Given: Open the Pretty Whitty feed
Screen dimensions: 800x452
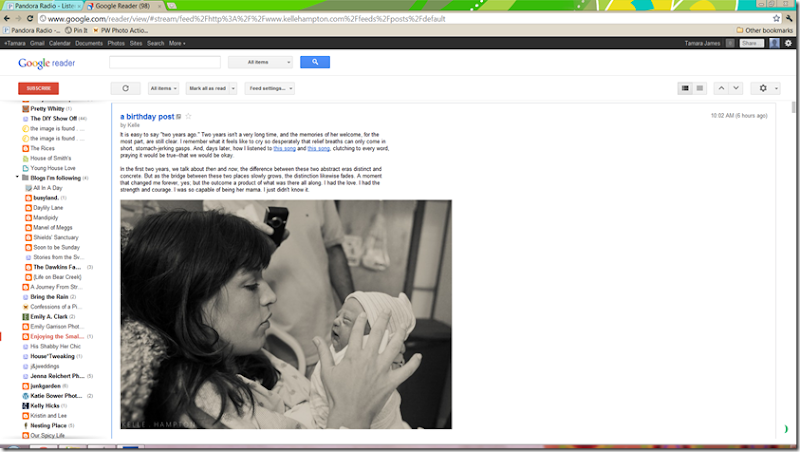Looking at the screenshot, I should point(47,109).
